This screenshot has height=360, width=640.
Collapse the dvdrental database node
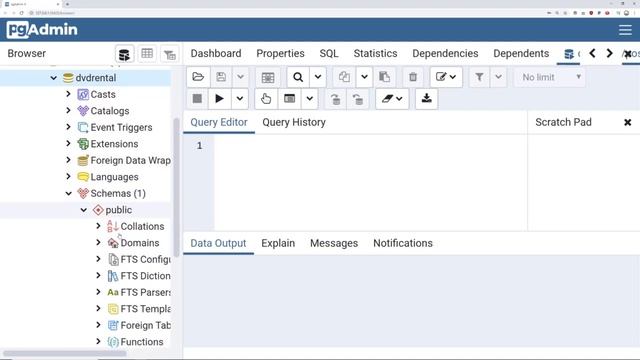[53, 78]
